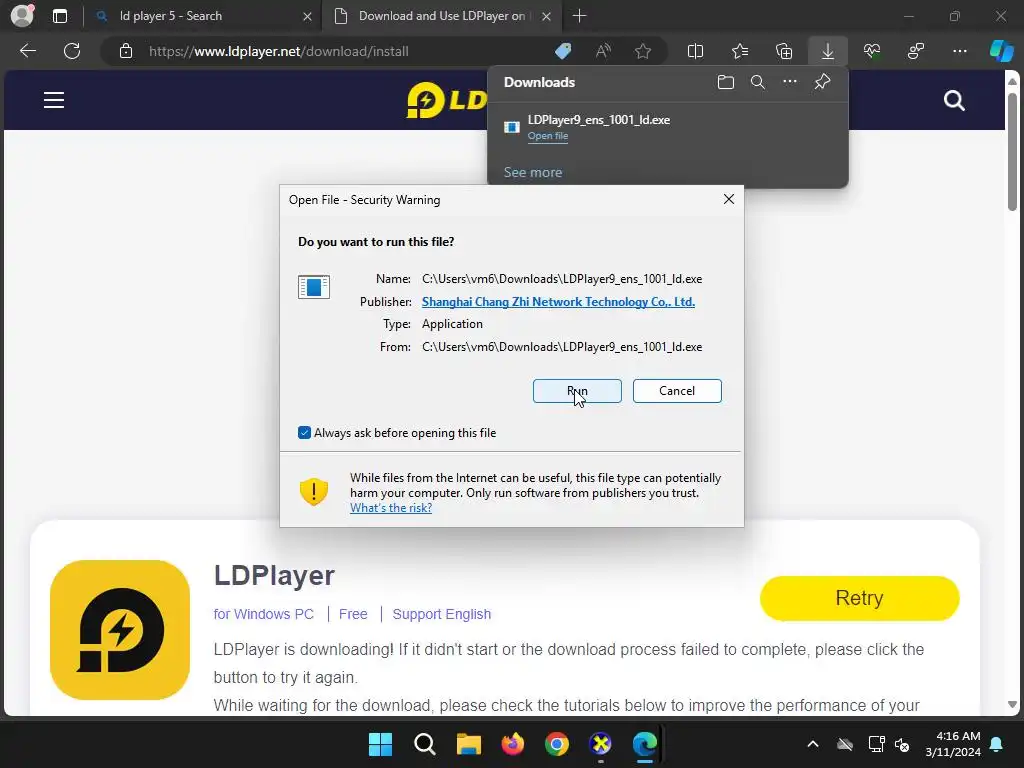Click the Edge profile avatar icon
Screen dimensions: 1024x768
coord(22,16)
